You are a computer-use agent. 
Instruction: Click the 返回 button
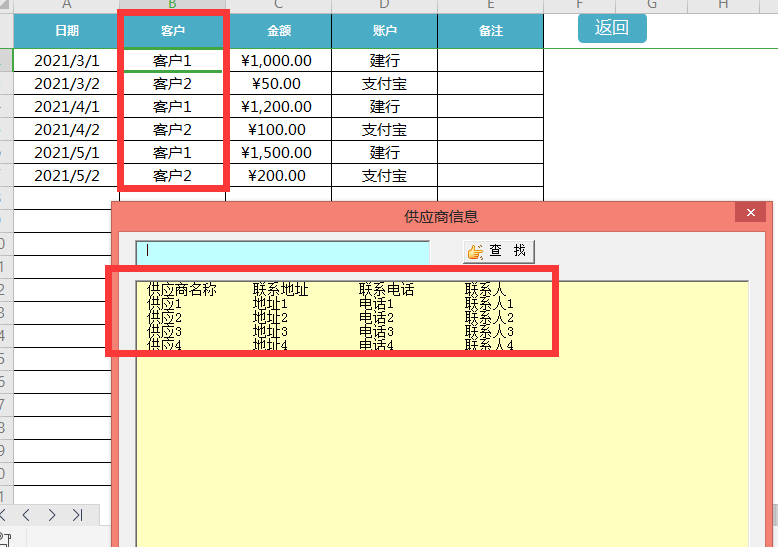click(x=612, y=28)
